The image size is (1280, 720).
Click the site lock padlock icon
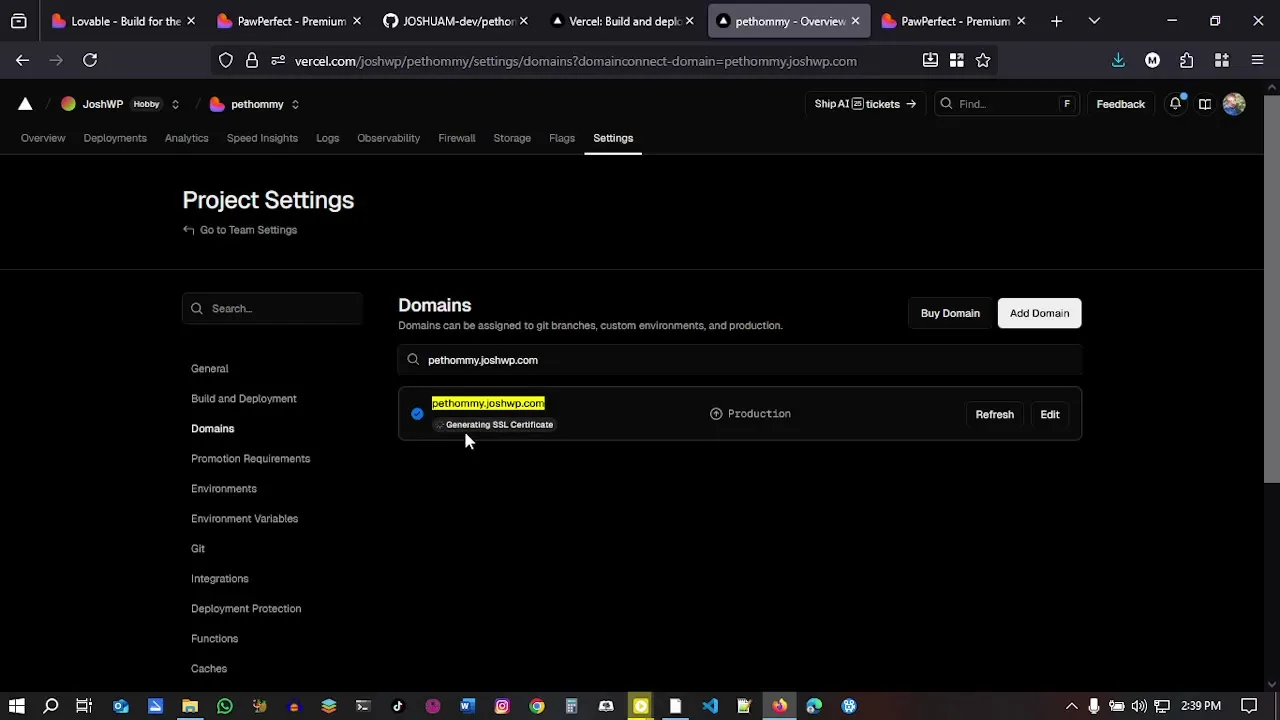(252, 61)
